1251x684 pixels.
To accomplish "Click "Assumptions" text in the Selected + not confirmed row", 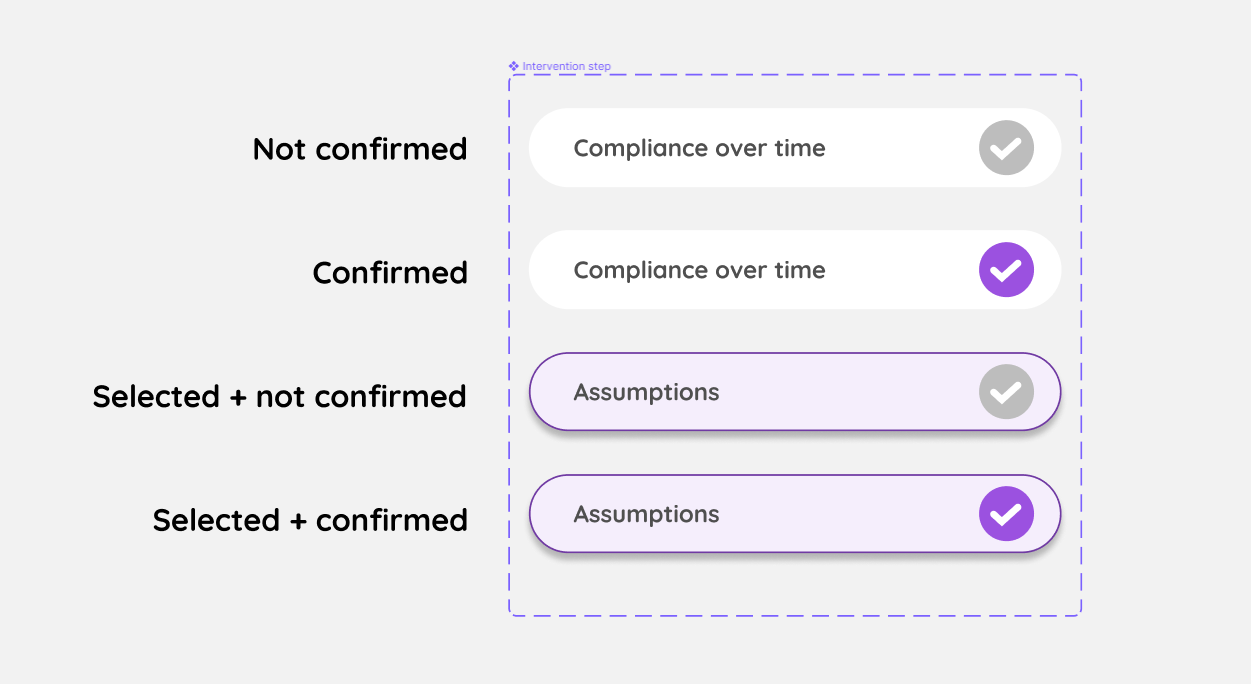I will pyautogui.click(x=646, y=392).
